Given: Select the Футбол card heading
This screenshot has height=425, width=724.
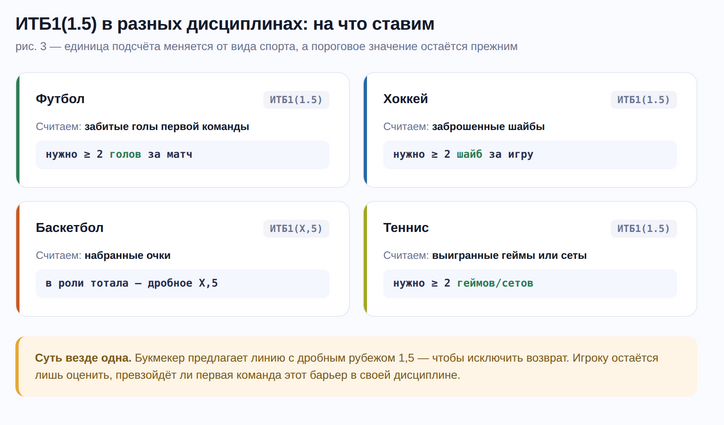Looking at the screenshot, I should click(60, 99).
